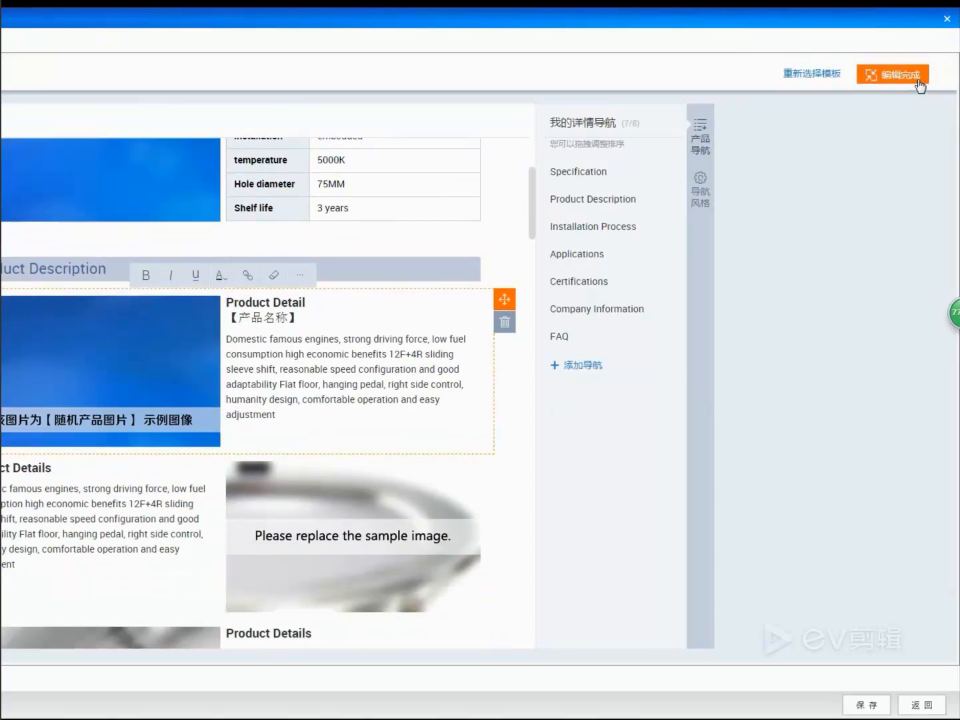The width and height of the screenshot is (960, 720).
Task: Clear formatting with the eraser icon
Action: click(x=274, y=276)
